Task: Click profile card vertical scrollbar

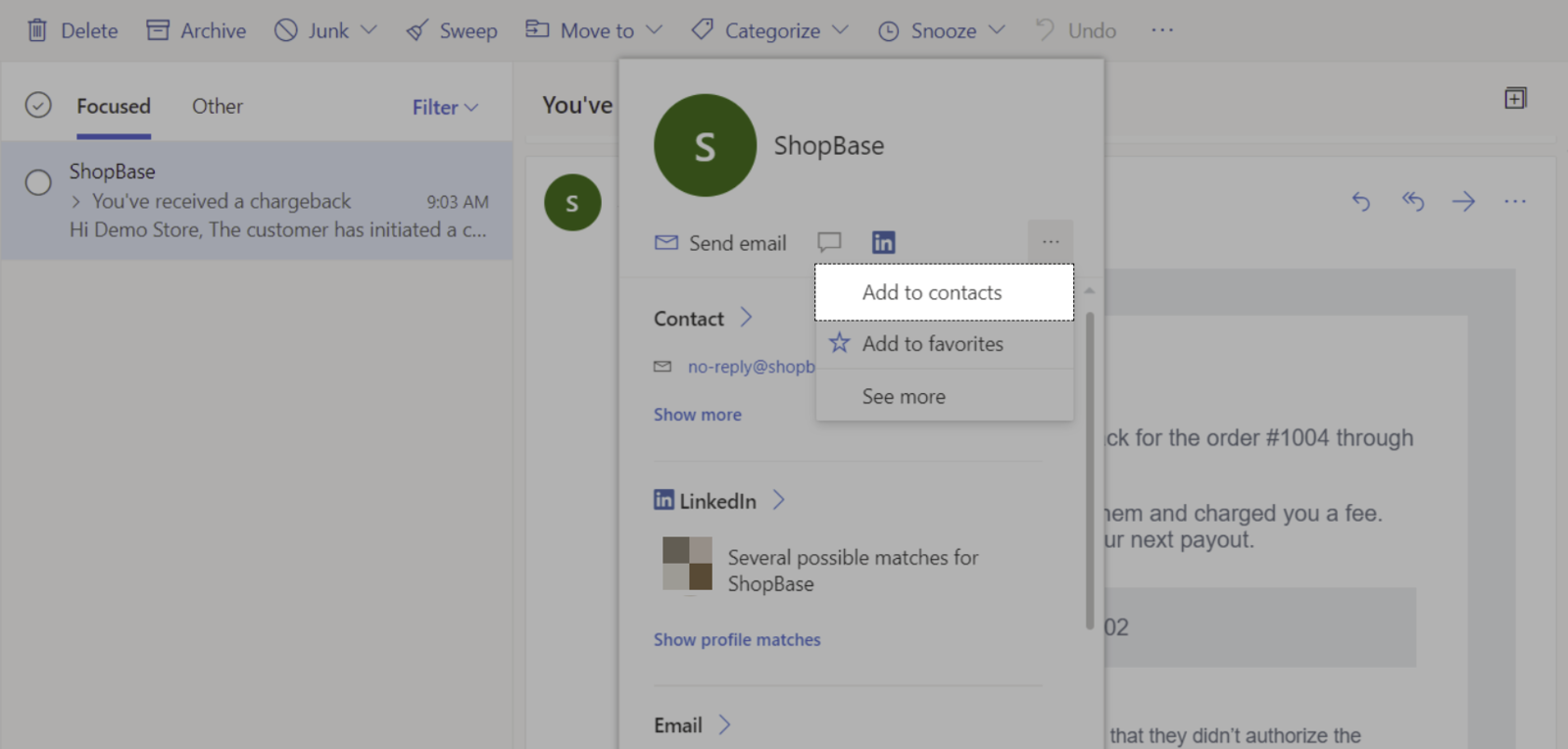Action: click(x=1089, y=471)
